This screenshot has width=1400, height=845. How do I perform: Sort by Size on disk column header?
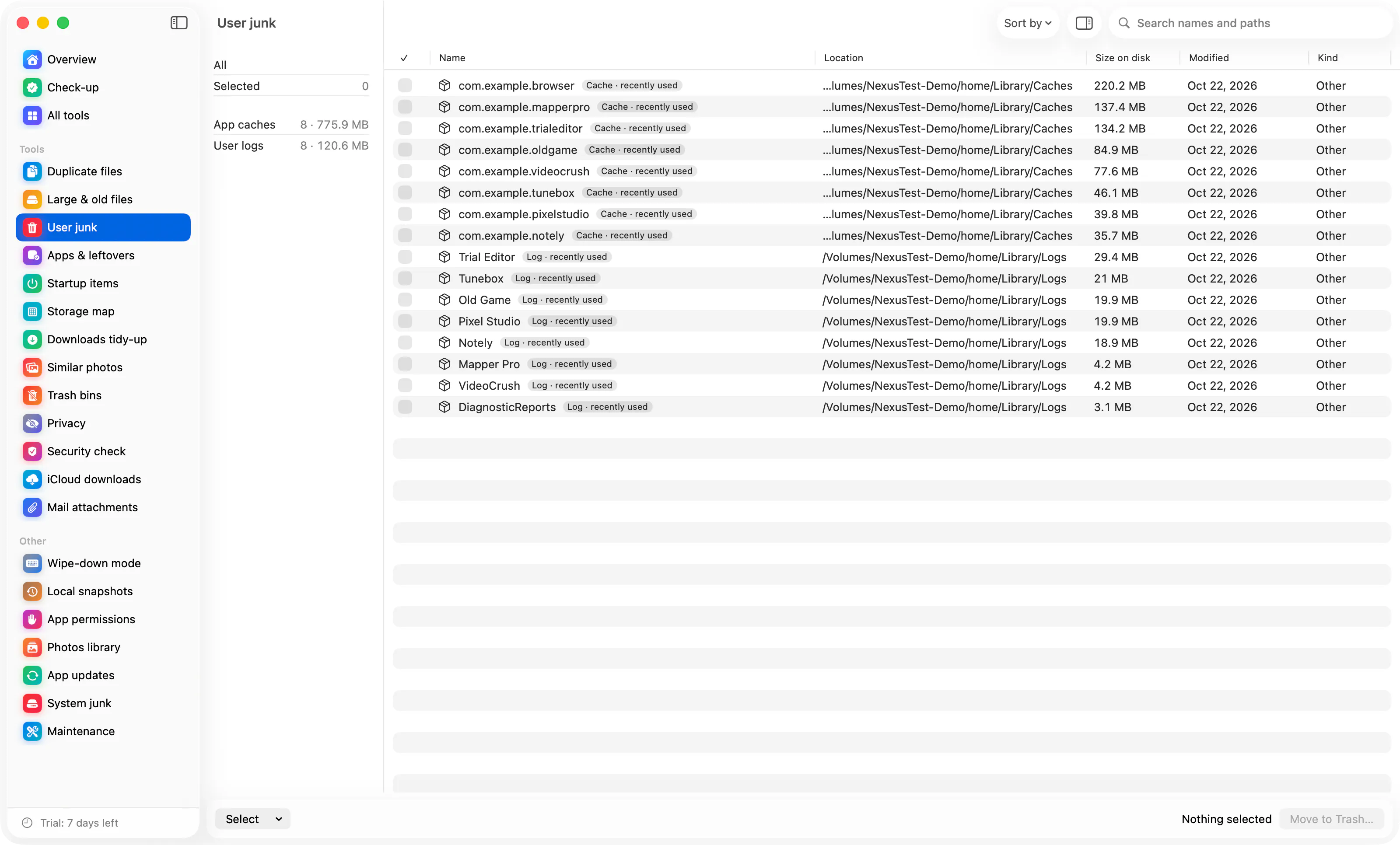pyautogui.click(x=1122, y=58)
